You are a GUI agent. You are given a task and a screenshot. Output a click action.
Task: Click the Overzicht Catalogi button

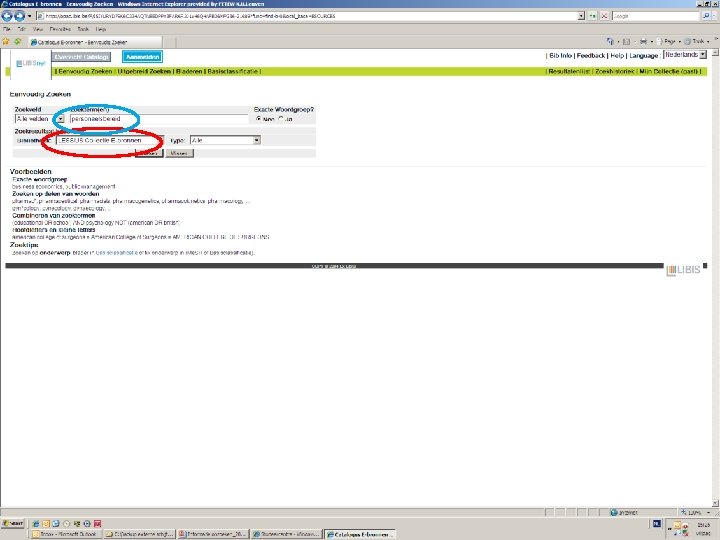[81, 57]
